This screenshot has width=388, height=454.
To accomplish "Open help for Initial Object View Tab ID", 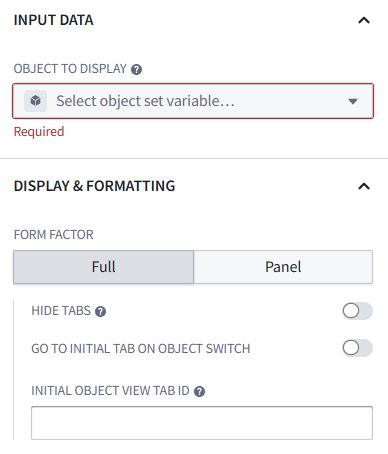I will pos(199,391).
